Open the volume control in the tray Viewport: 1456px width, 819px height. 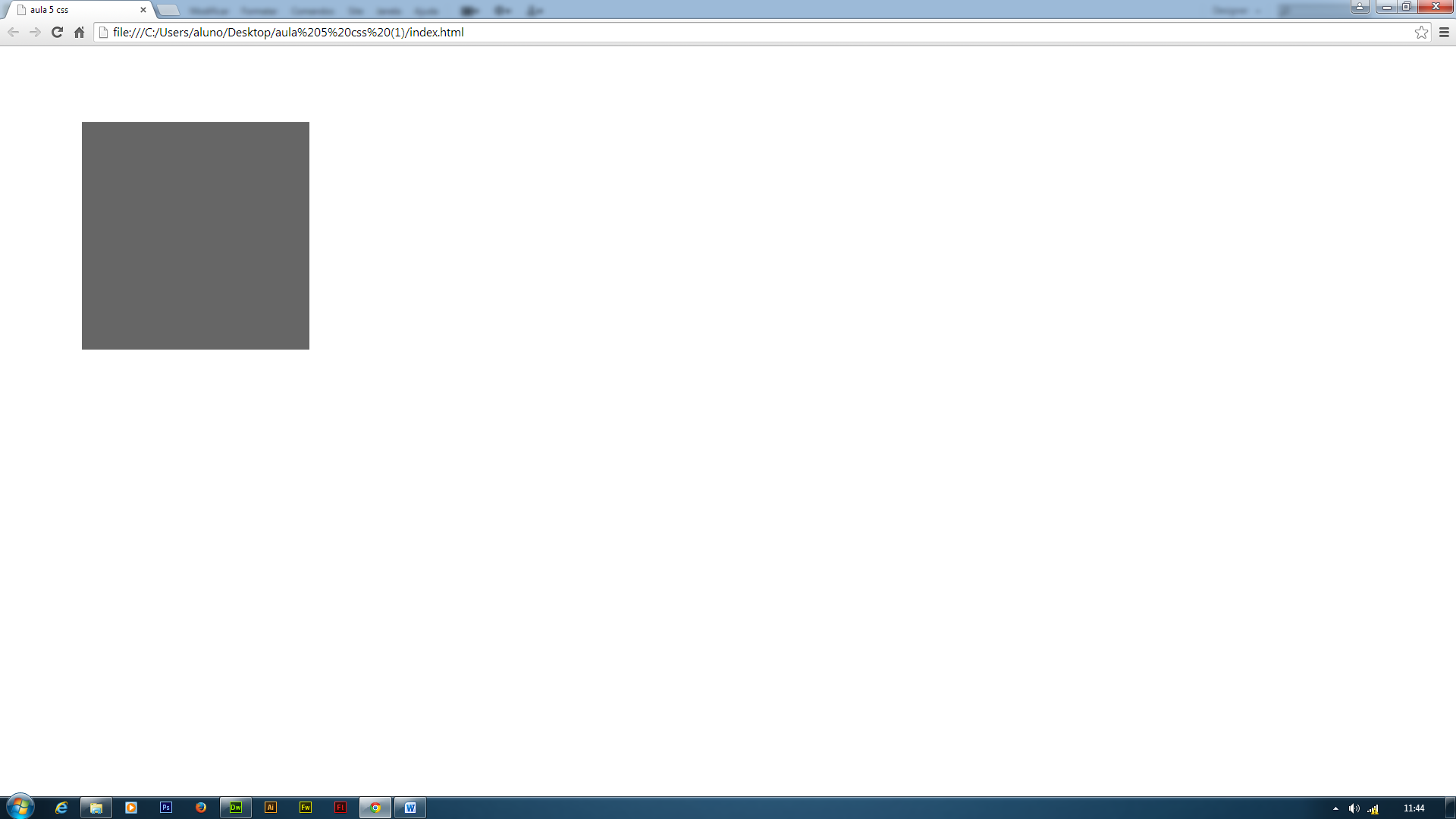pos(1354,808)
